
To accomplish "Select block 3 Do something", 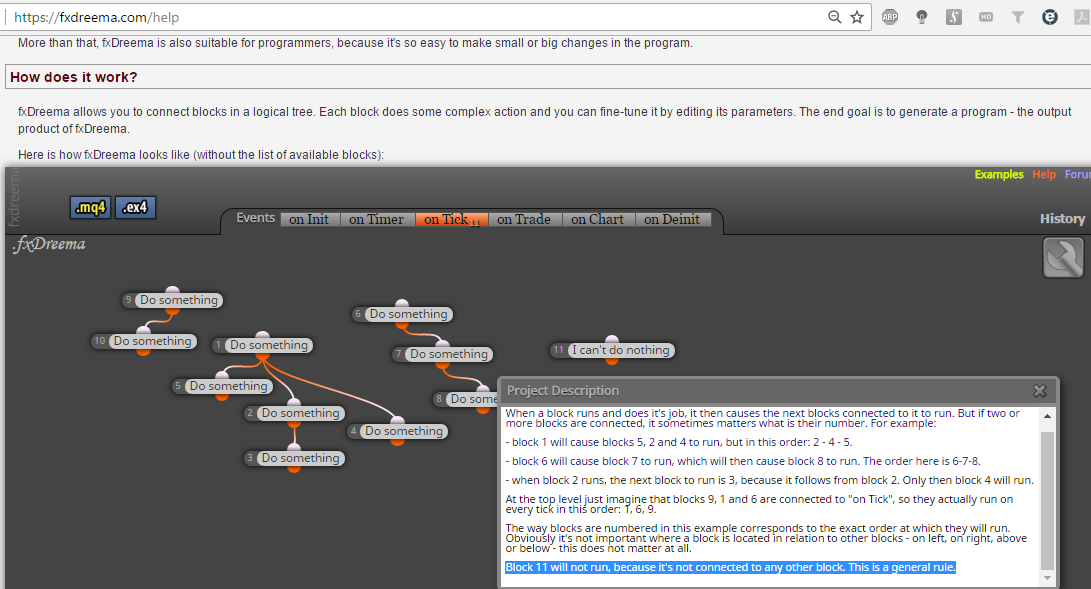I will [294, 458].
